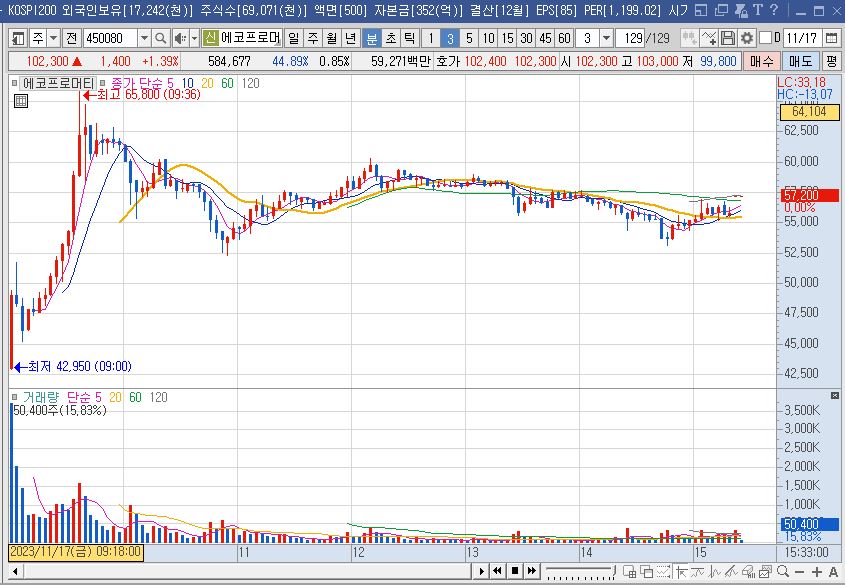Click the grid table icon below the stock name

(20, 101)
